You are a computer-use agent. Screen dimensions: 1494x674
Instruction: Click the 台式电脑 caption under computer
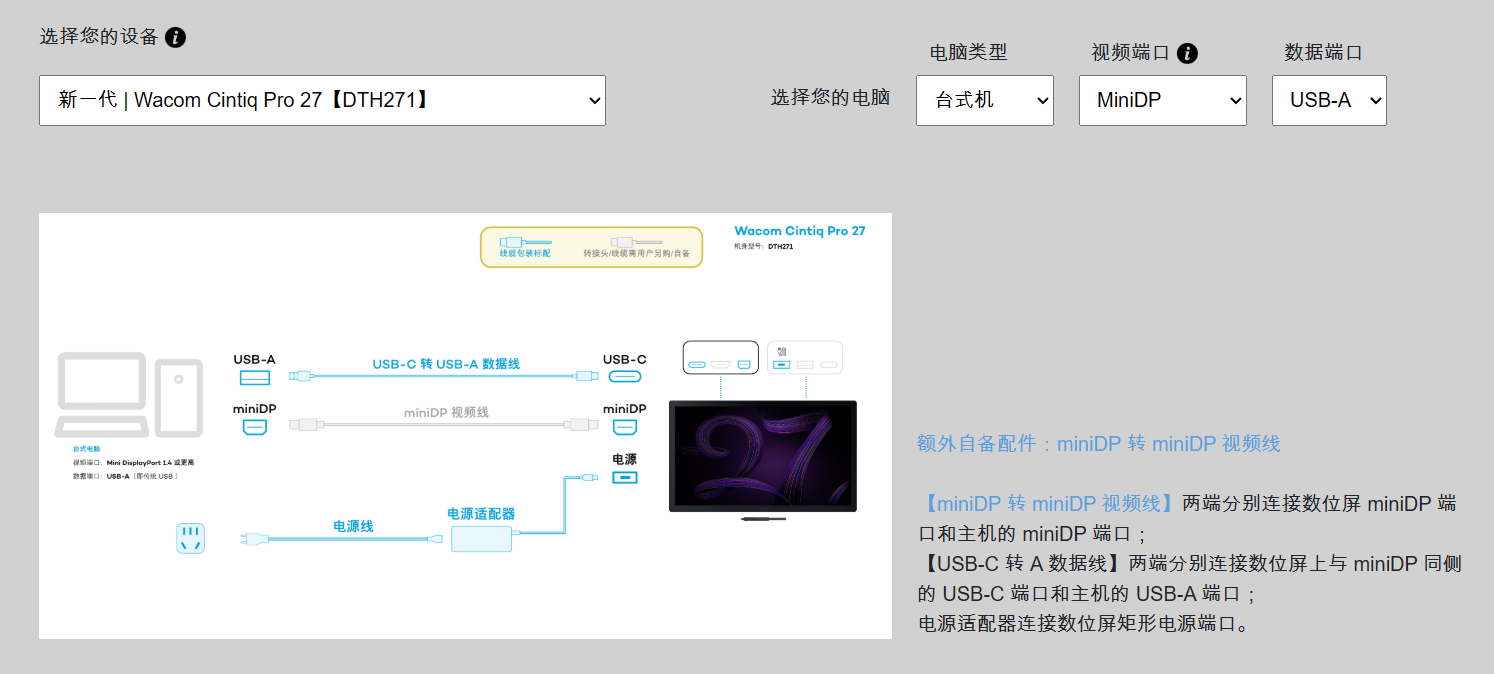(86, 450)
